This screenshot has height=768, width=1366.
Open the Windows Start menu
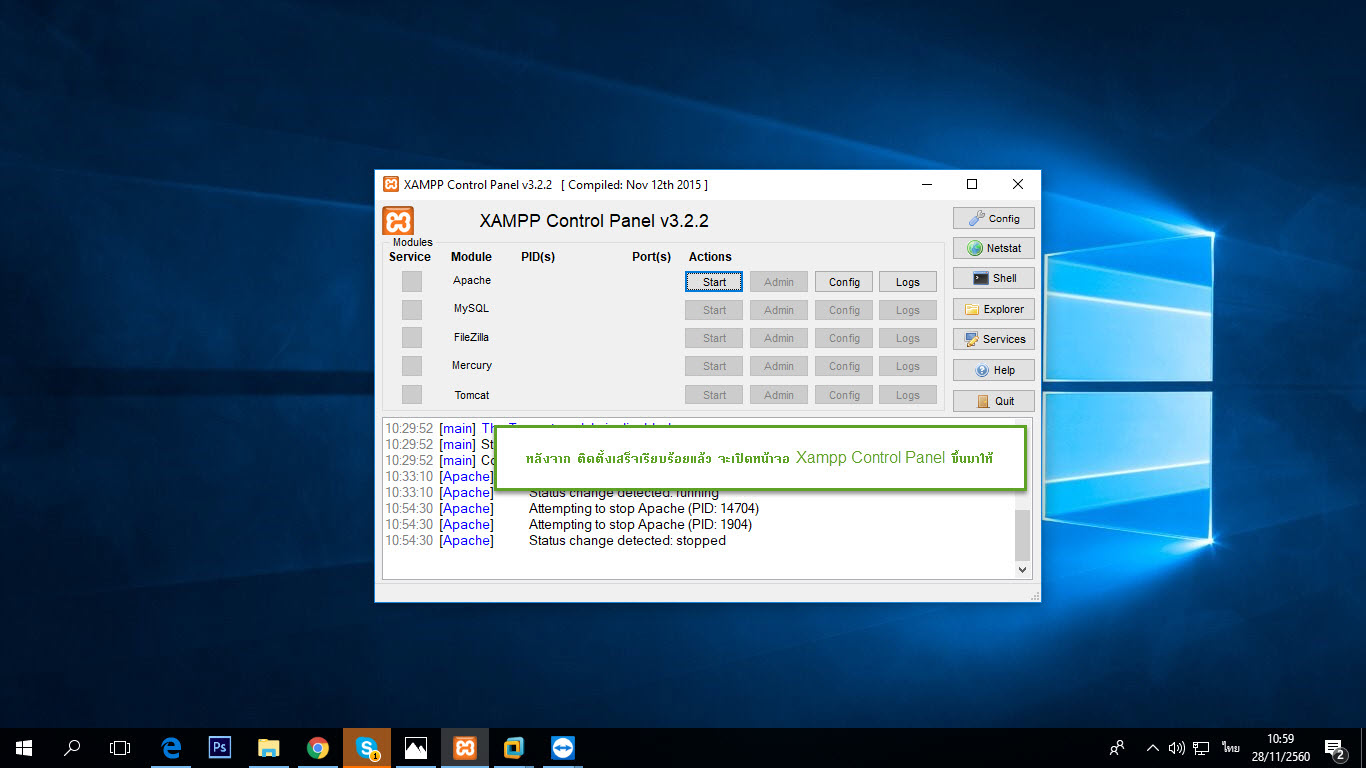tap(24, 748)
